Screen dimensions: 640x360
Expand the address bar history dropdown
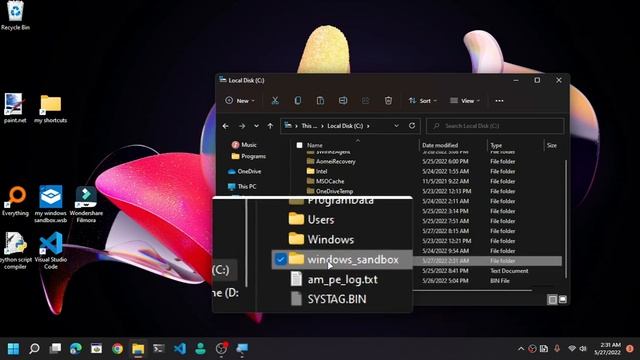(396, 126)
